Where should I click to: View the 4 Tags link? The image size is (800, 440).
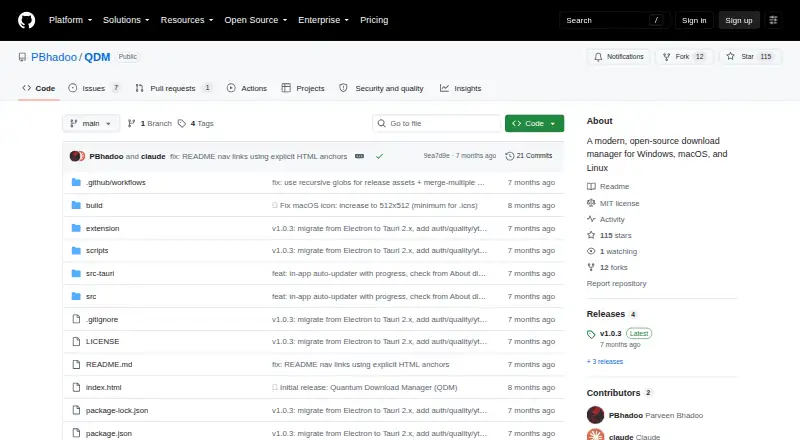196,124
